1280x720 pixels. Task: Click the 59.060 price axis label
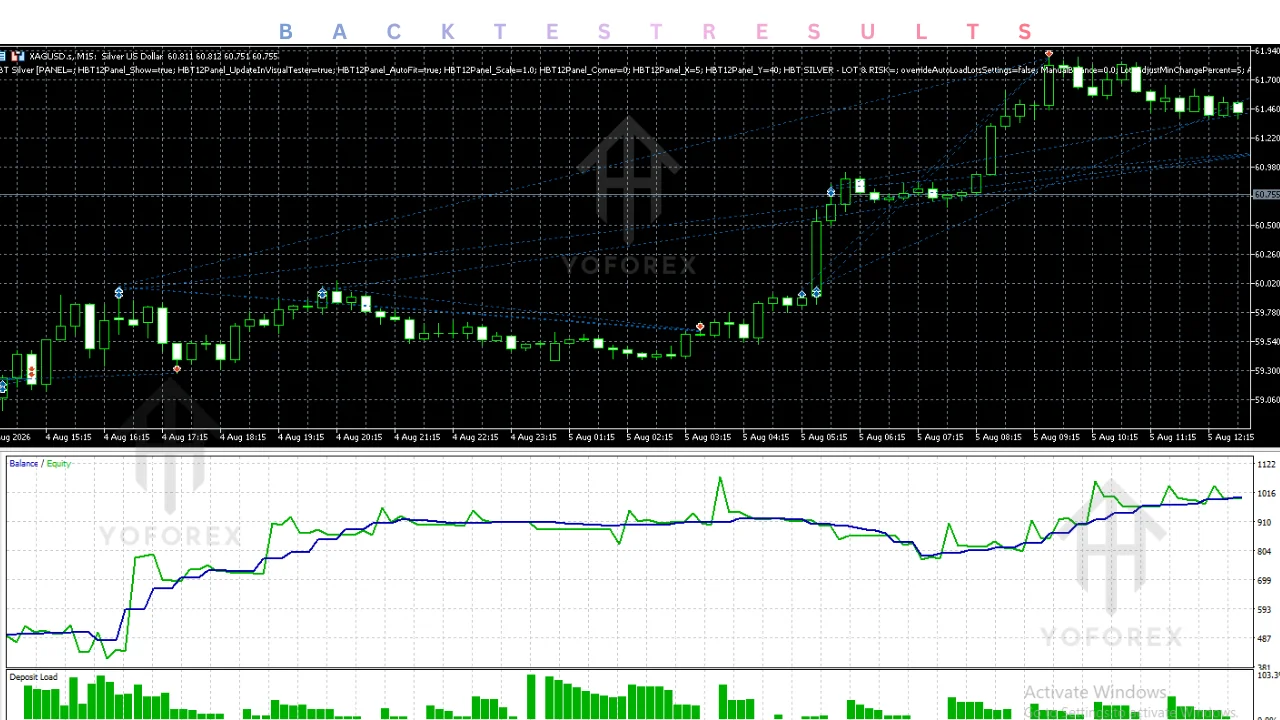click(1266, 400)
